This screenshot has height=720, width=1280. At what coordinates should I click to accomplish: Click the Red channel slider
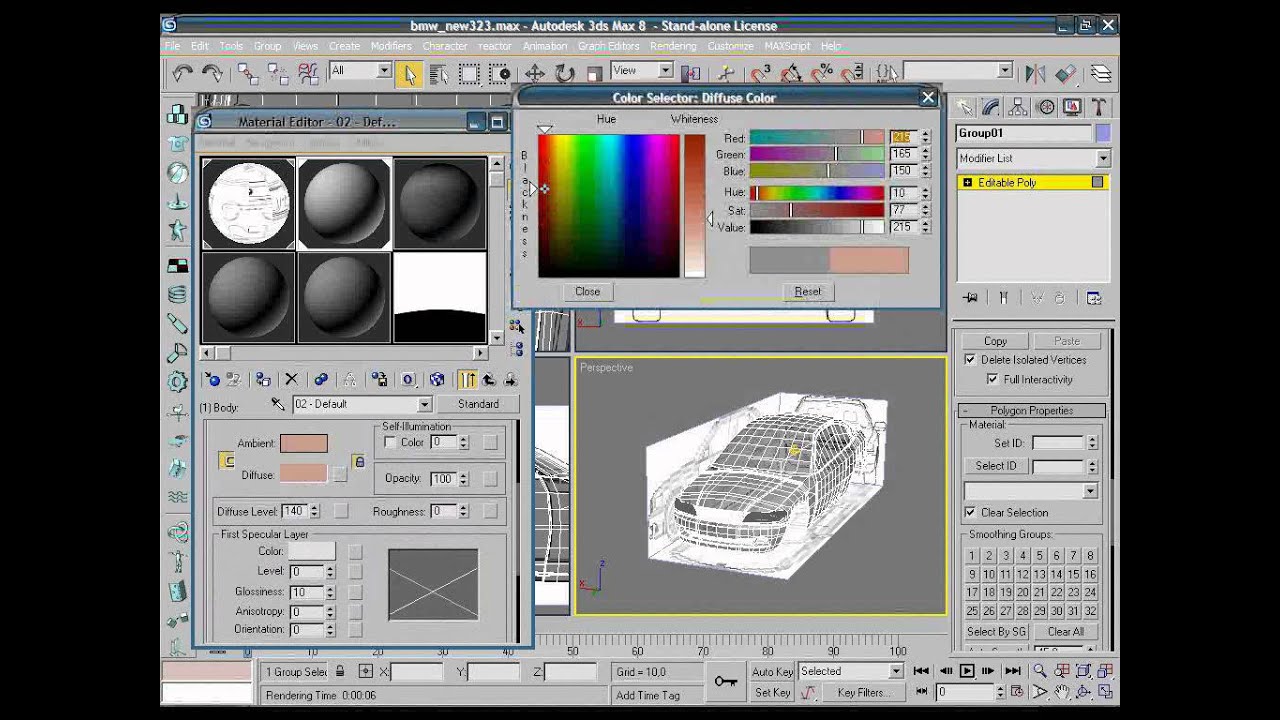[817, 138]
